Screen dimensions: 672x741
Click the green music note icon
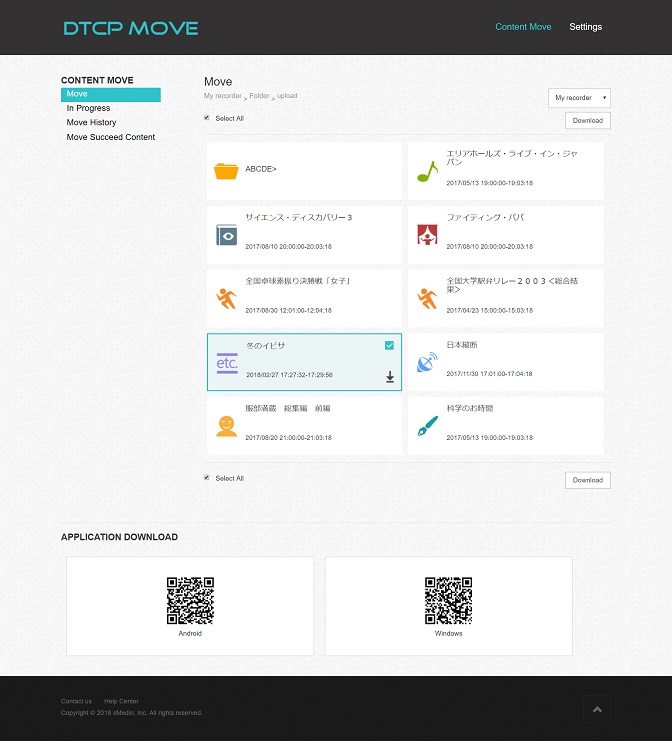[x=427, y=171]
